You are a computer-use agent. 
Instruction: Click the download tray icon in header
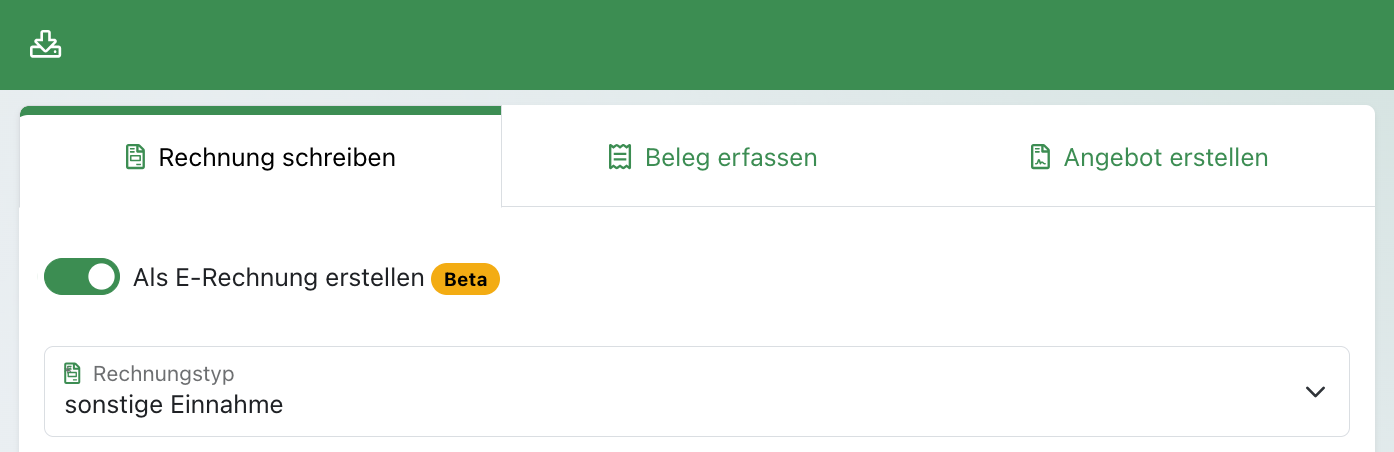(46, 45)
